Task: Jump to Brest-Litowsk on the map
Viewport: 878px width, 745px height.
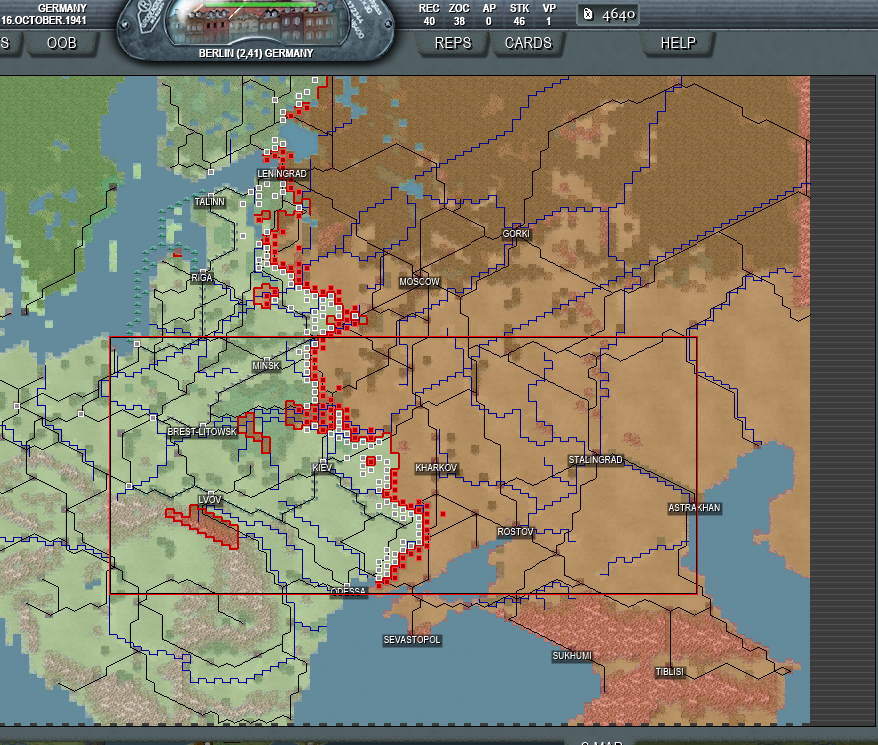Action: 202,432
